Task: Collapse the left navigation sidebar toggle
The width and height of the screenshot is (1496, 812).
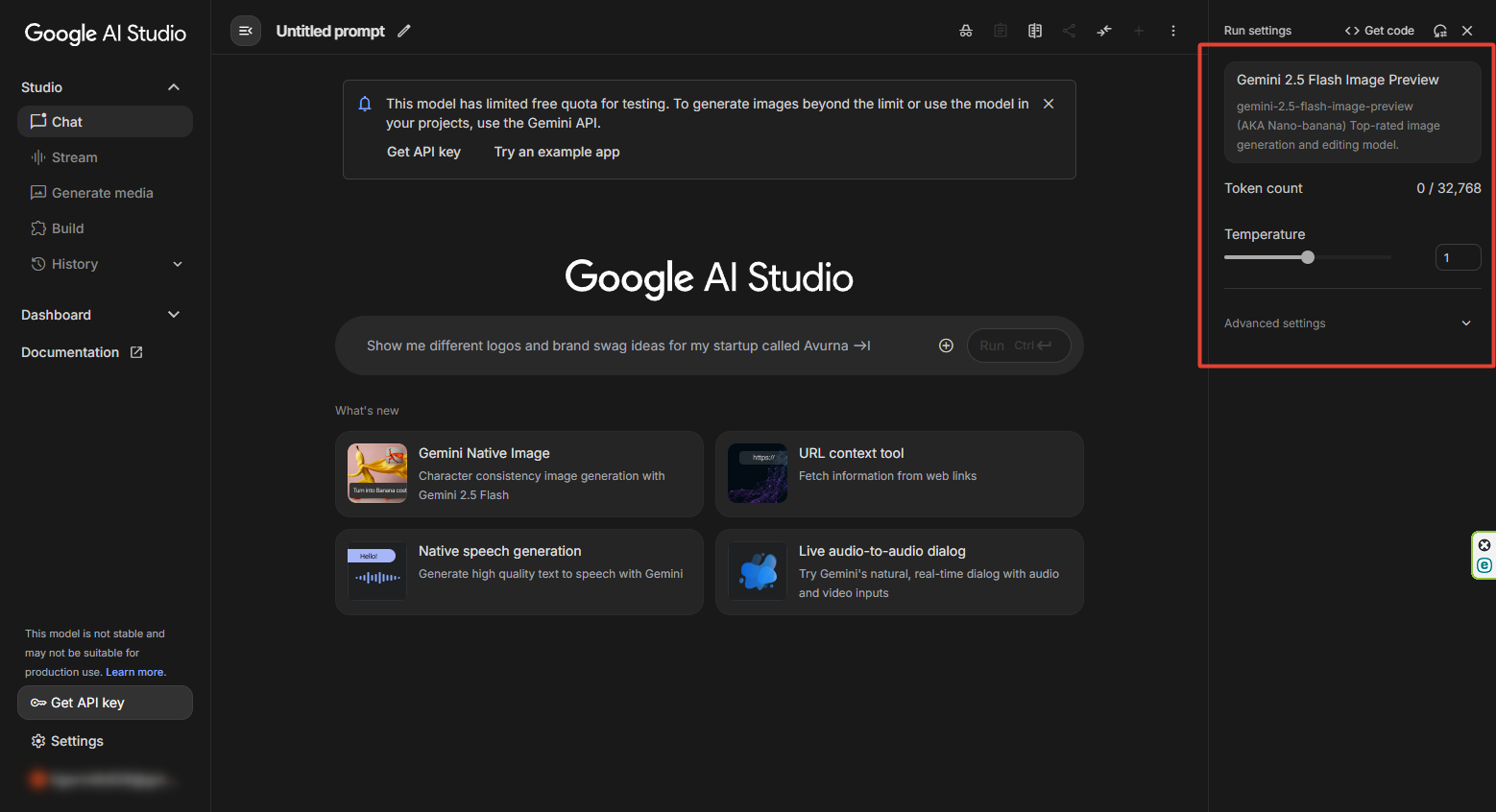Action: [x=246, y=31]
